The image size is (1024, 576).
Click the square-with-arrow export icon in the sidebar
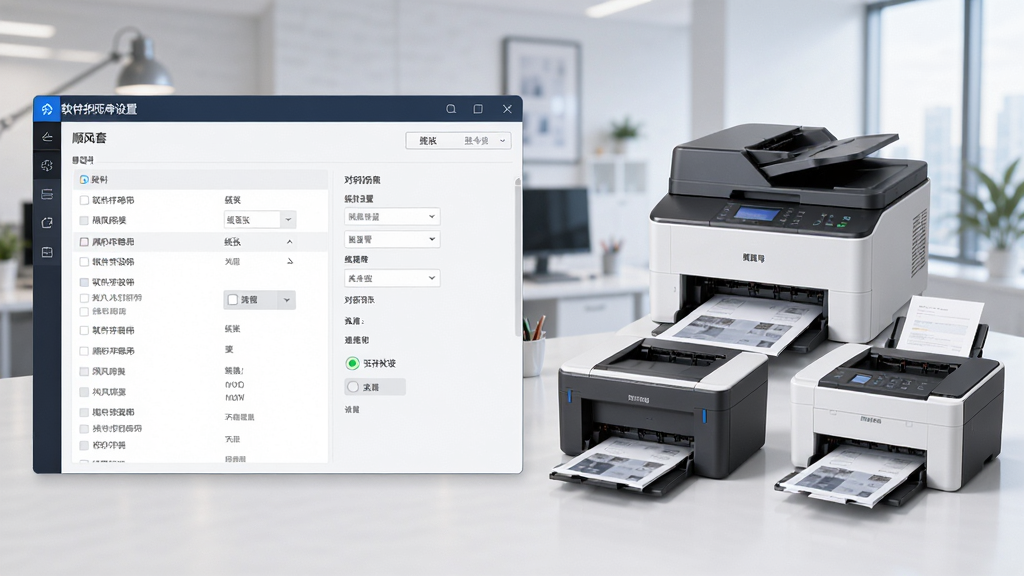tap(47, 223)
